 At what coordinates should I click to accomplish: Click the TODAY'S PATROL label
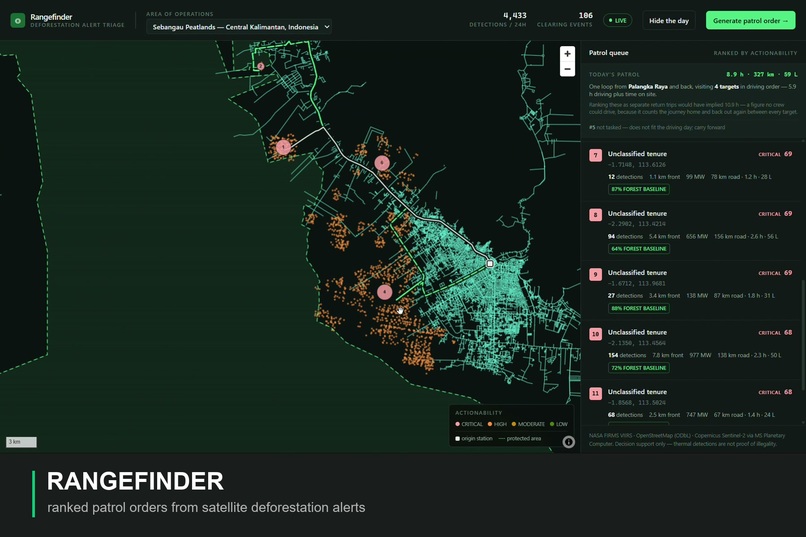[614, 75]
